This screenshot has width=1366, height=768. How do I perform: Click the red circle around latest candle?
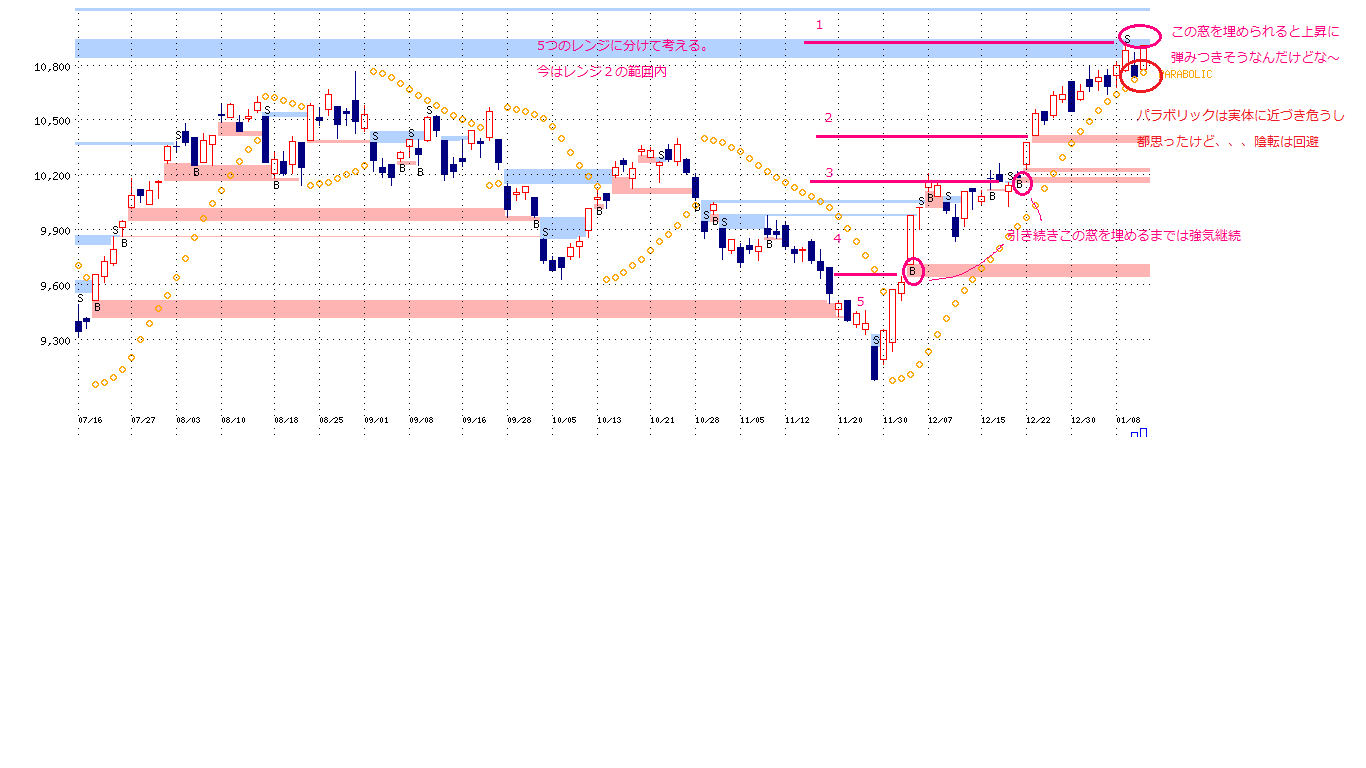pyautogui.click(x=1141, y=74)
